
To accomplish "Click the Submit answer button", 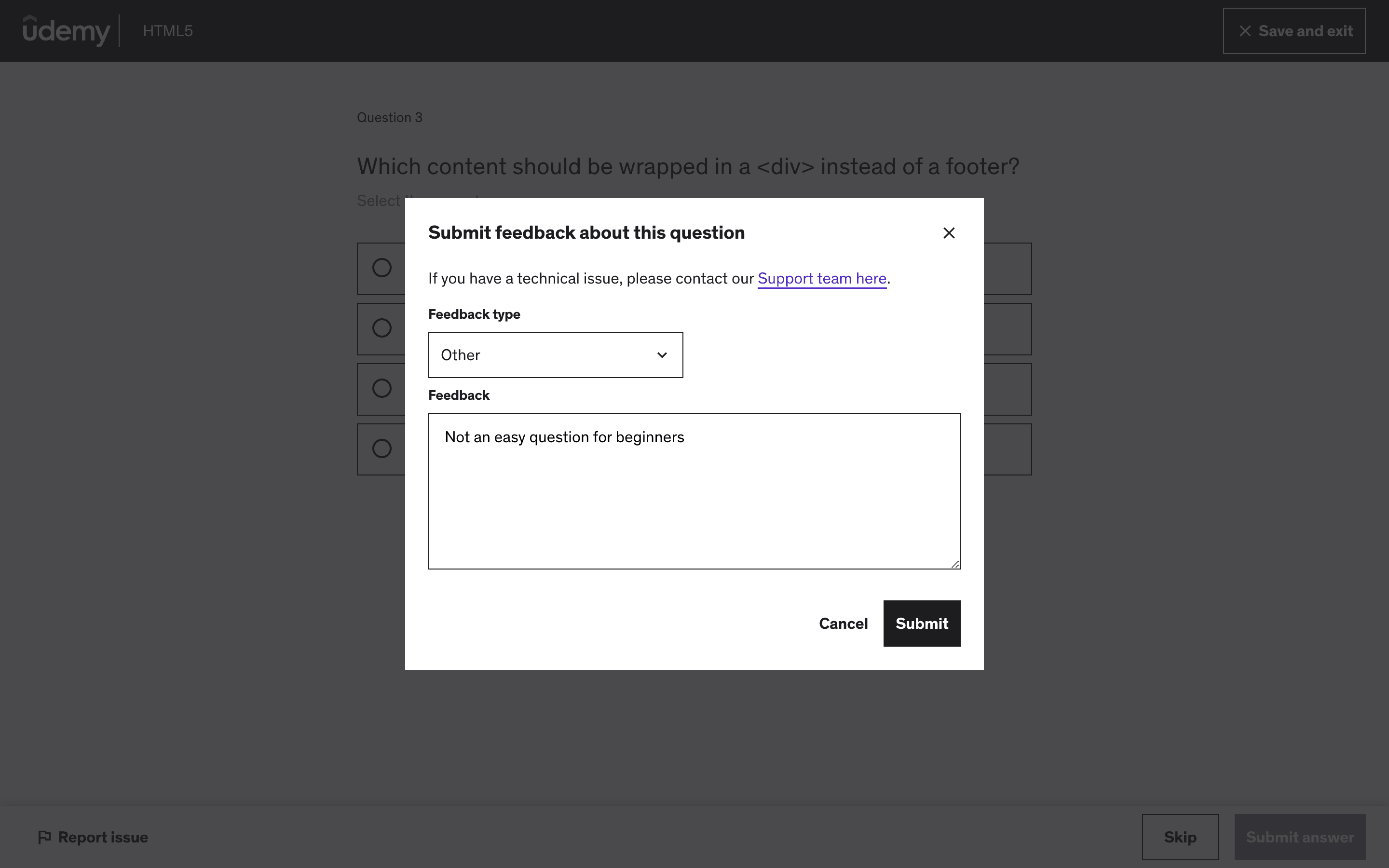I will coord(1299,837).
